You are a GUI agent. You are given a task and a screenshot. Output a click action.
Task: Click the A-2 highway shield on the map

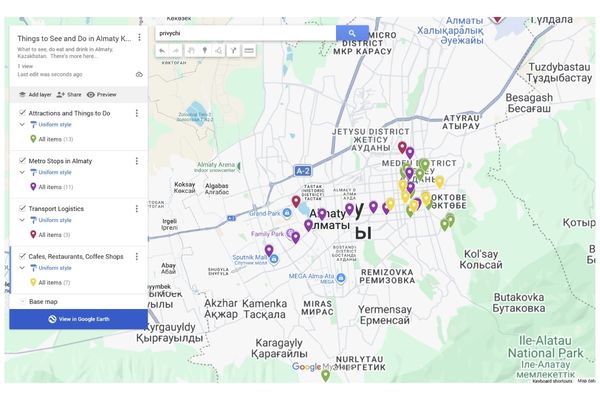click(x=303, y=171)
